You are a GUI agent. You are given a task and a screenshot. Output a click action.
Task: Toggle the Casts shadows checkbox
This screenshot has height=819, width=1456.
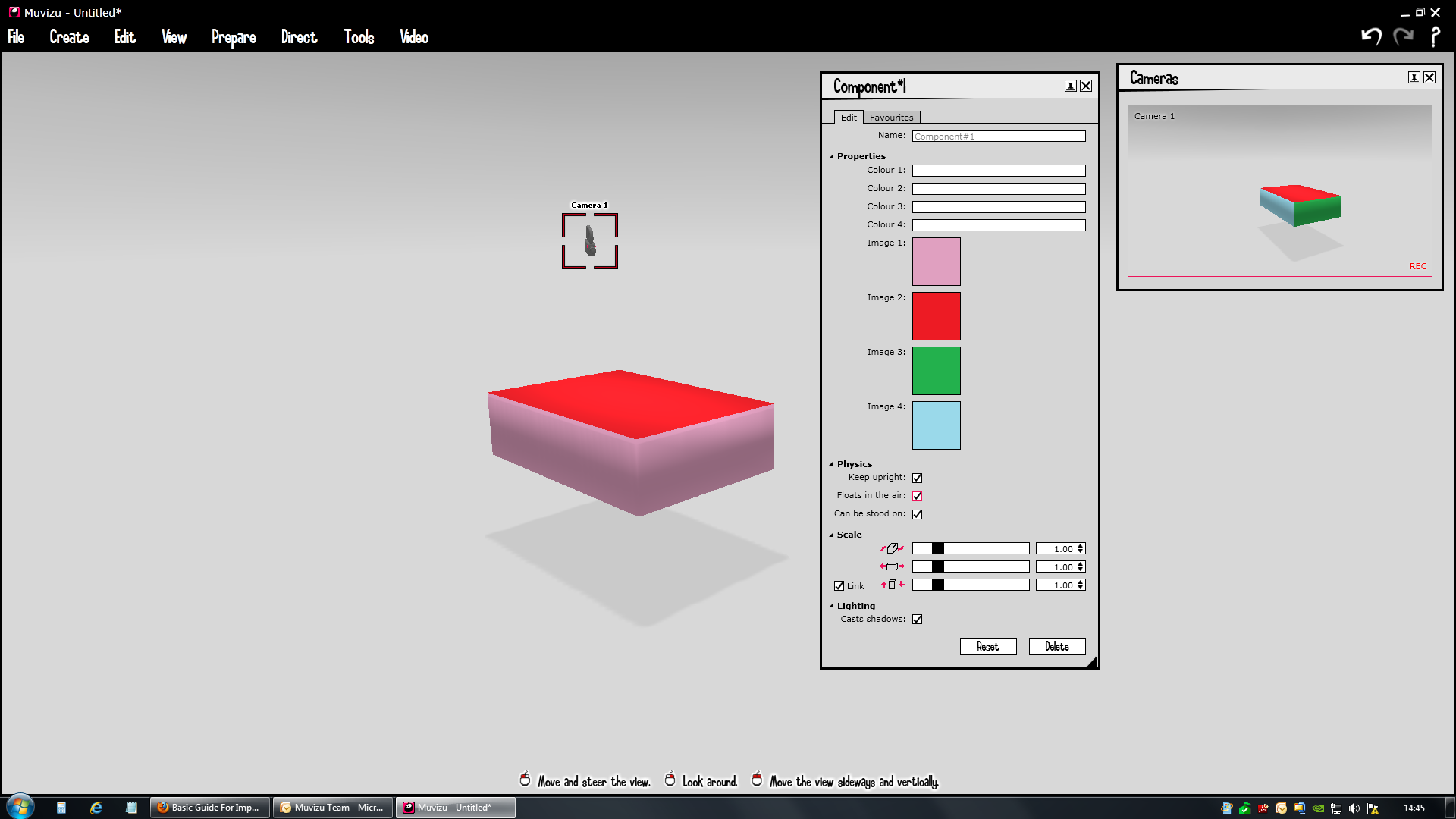pos(917,620)
